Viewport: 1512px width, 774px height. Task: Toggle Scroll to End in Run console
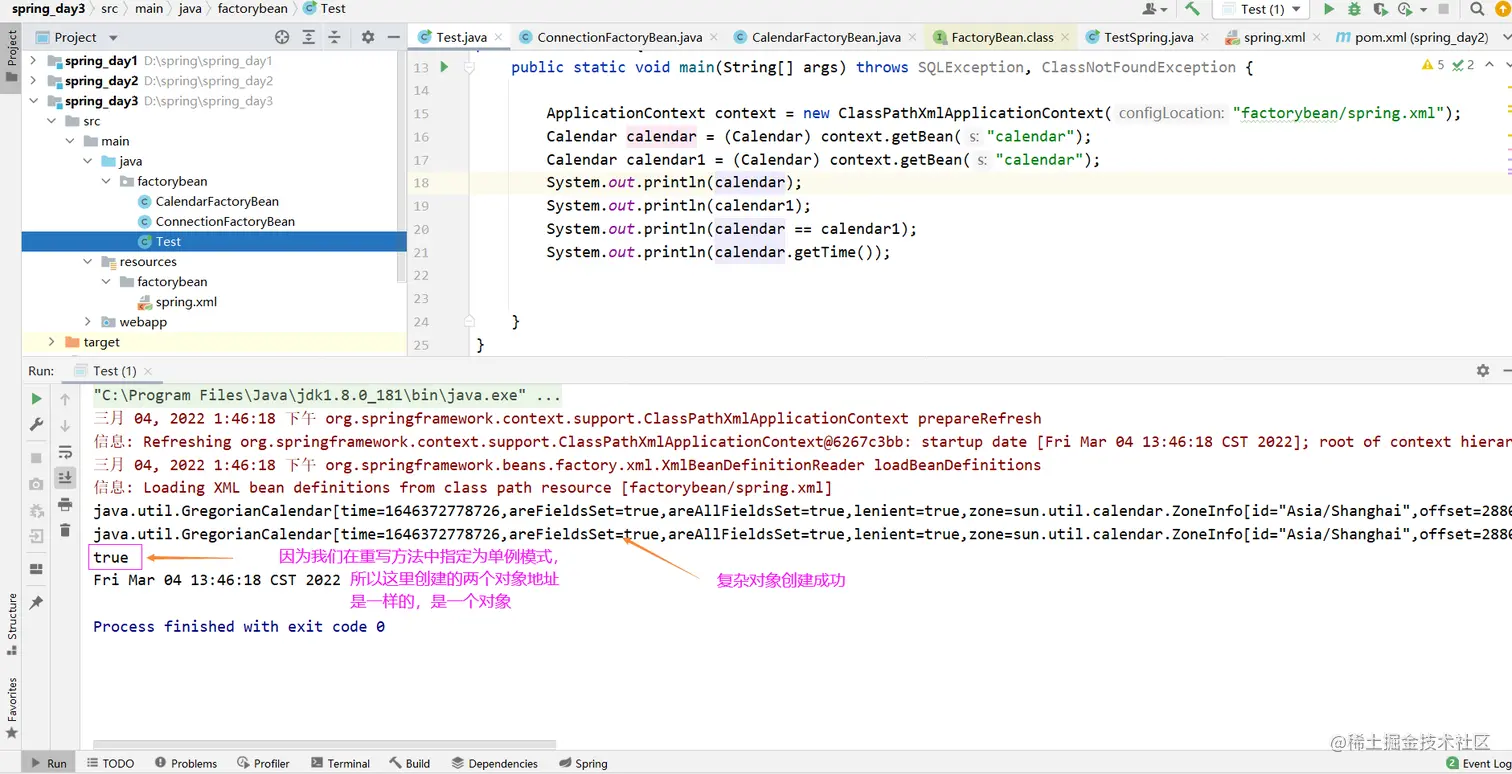[65, 478]
